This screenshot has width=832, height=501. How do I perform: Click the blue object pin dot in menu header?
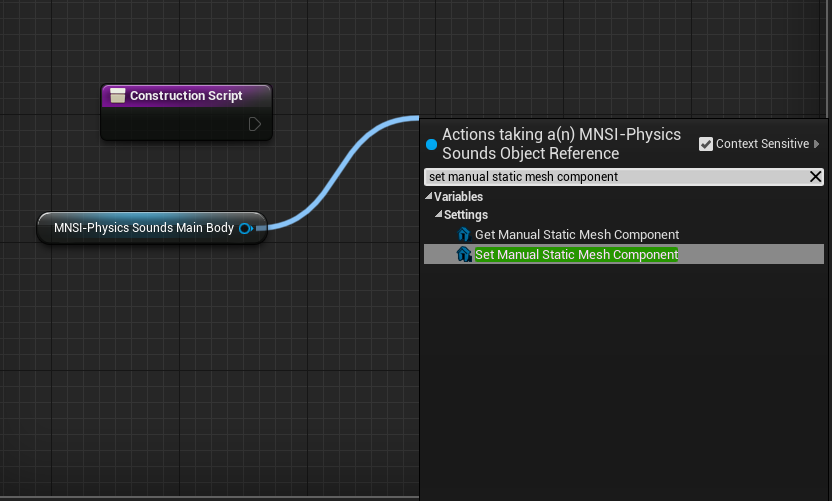[431, 145]
